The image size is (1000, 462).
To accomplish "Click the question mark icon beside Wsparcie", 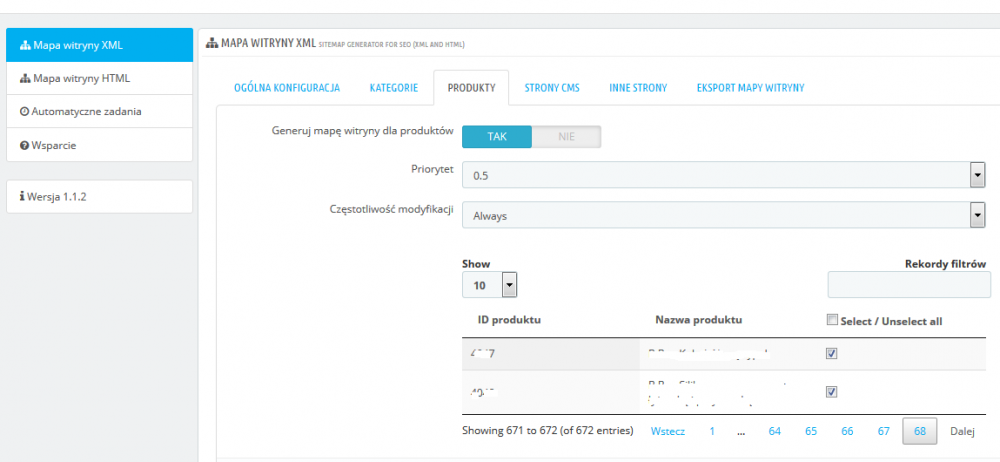I will click(x=25, y=145).
